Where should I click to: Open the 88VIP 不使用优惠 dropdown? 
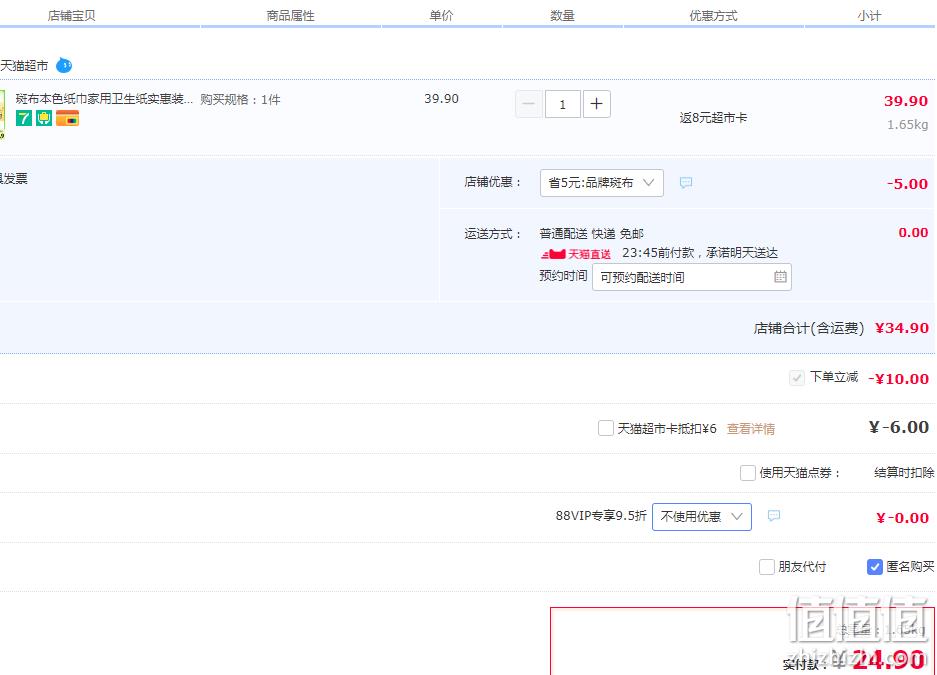[x=702, y=517]
